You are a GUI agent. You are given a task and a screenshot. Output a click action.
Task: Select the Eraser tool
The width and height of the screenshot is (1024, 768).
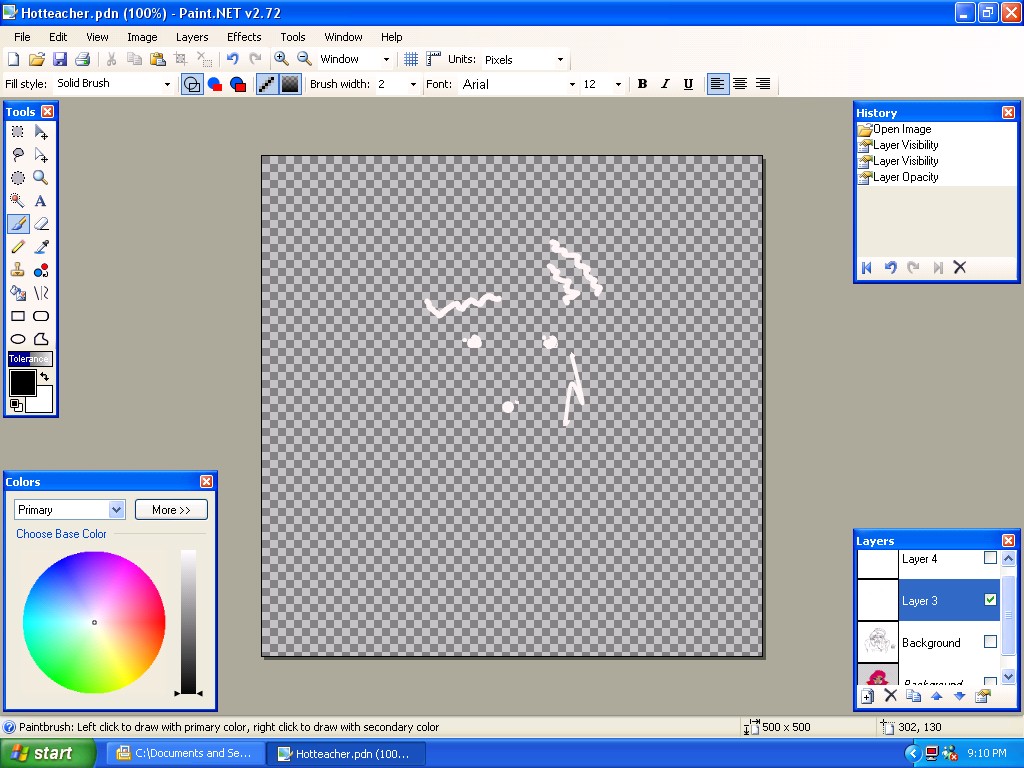click(x=40, y=224)
